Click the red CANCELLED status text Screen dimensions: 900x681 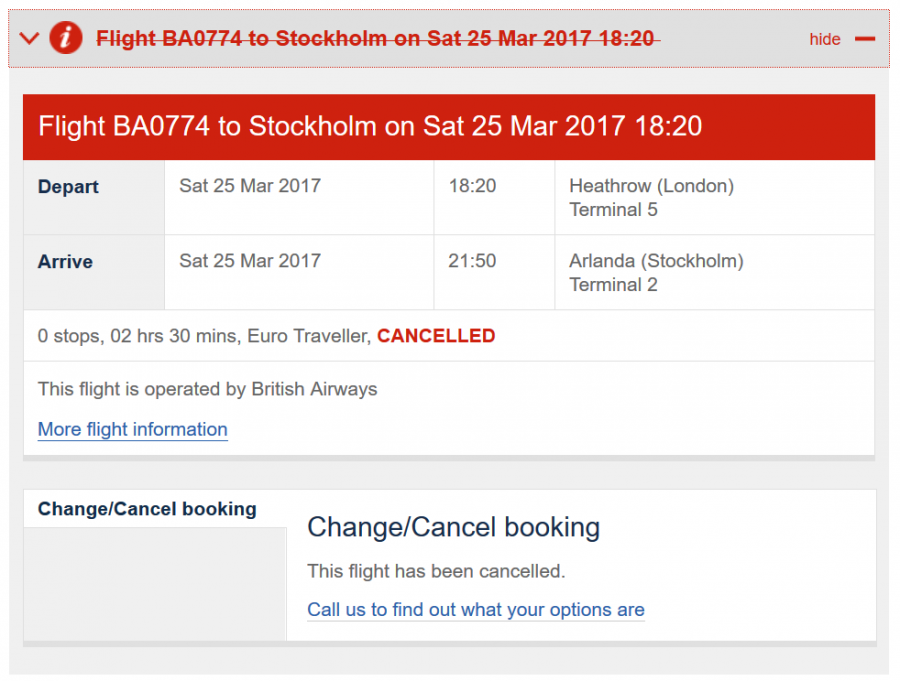click(436, 336)
